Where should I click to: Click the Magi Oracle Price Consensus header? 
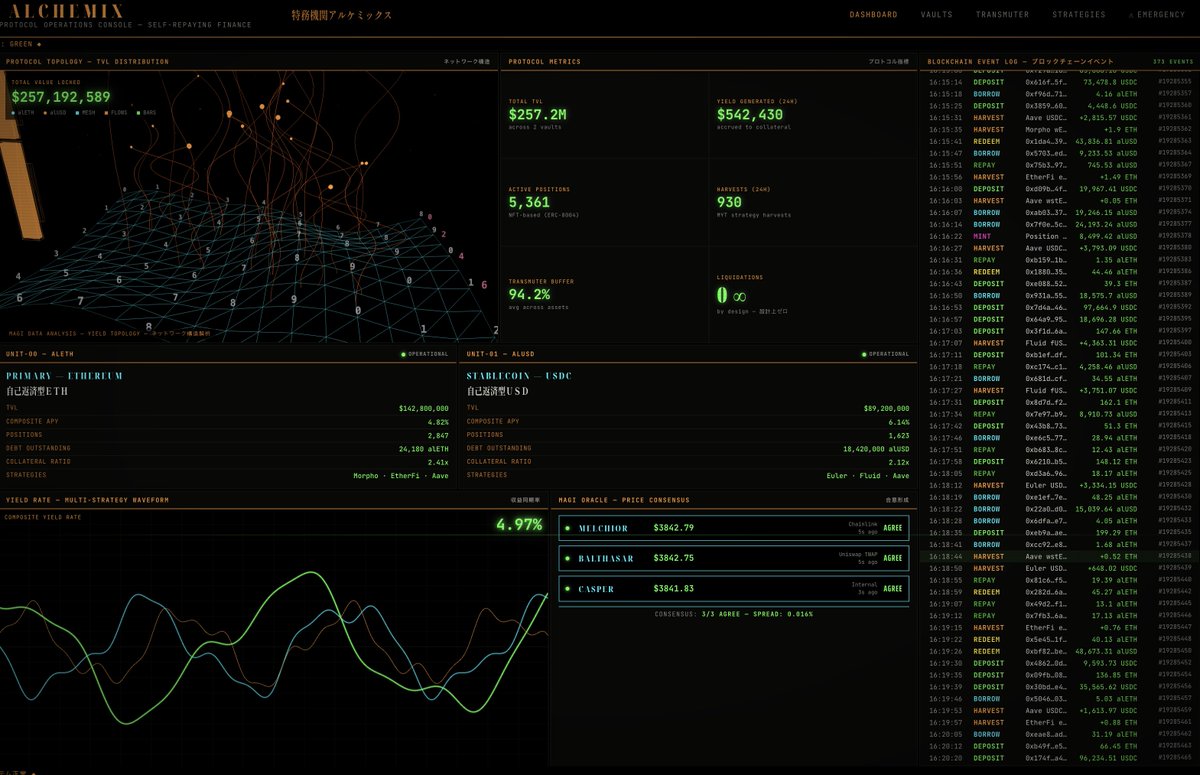624,500
